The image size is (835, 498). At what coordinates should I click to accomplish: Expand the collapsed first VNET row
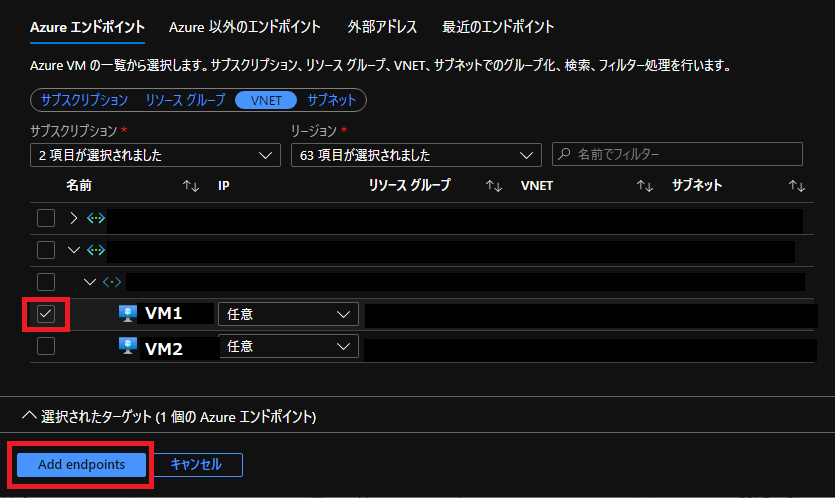[x=73, y=218]
